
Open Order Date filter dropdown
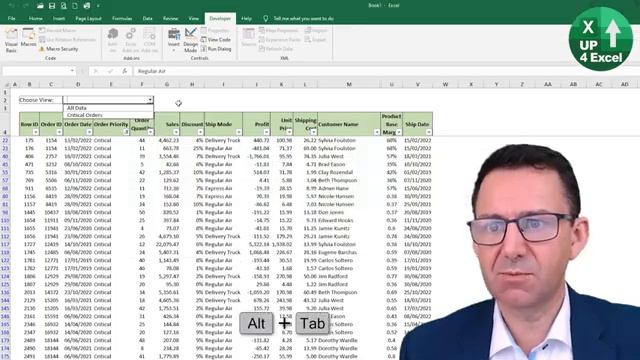point(89,132)
